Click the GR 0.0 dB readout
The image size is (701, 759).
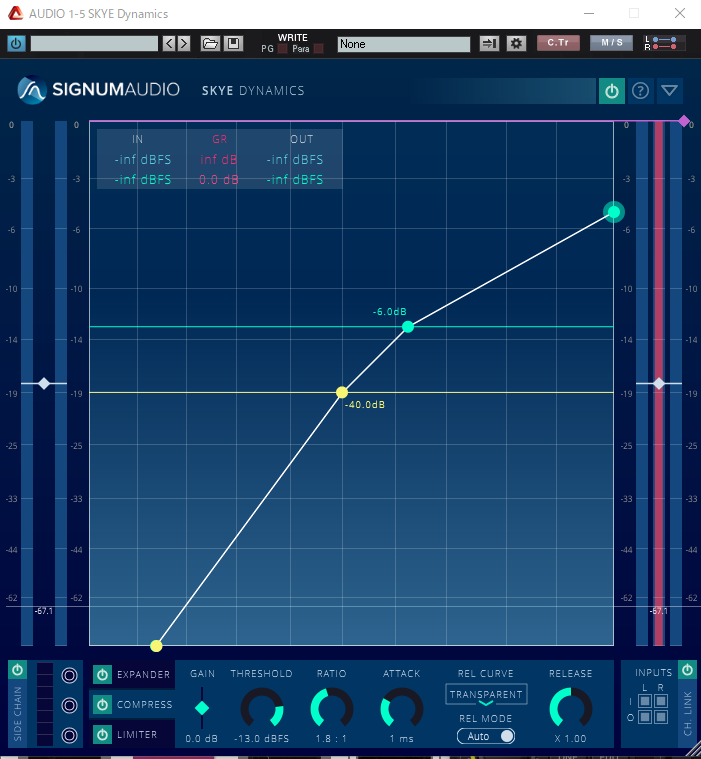tap(219, 180)
